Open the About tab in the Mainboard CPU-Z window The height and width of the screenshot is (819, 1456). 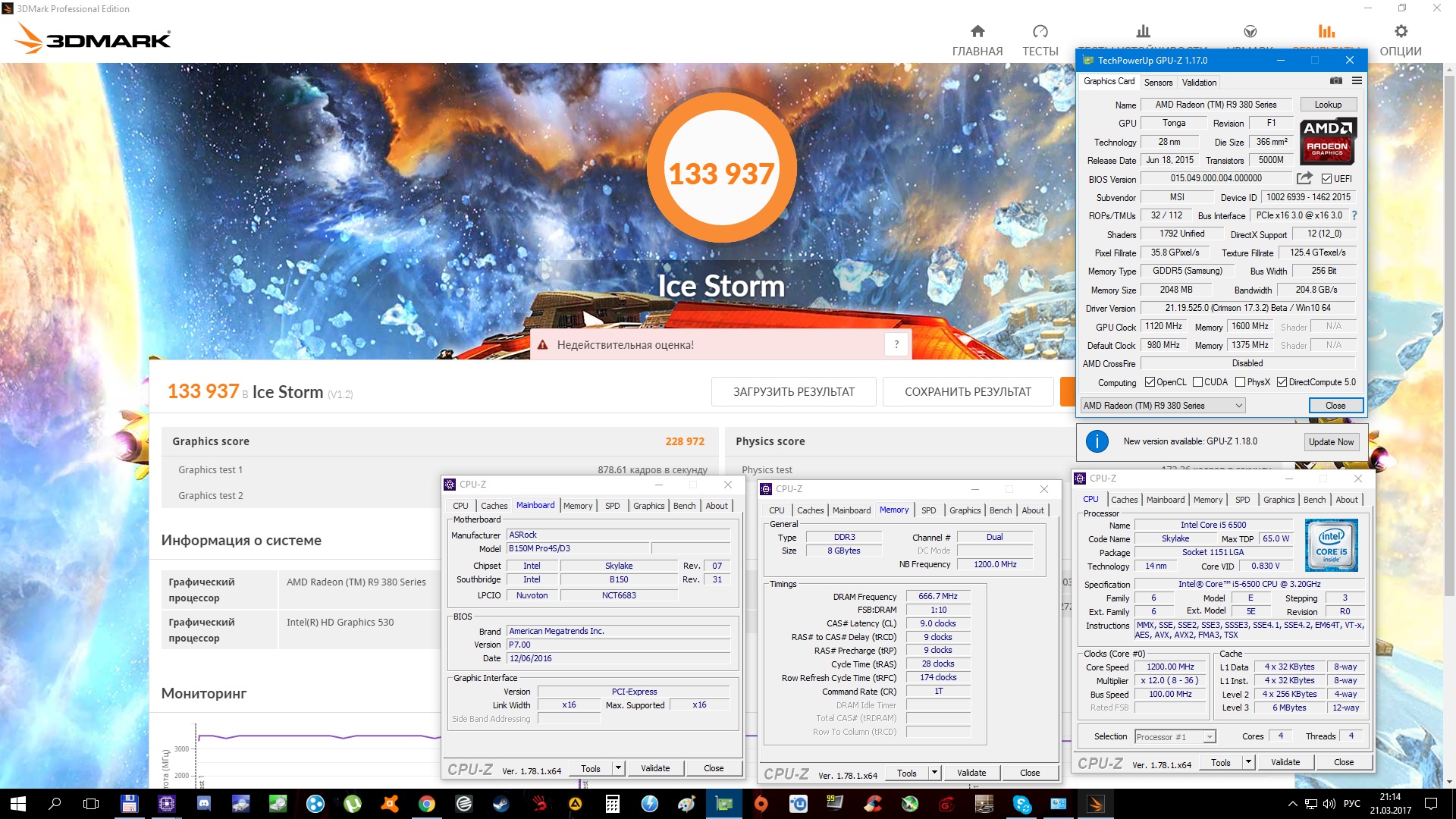717,506
